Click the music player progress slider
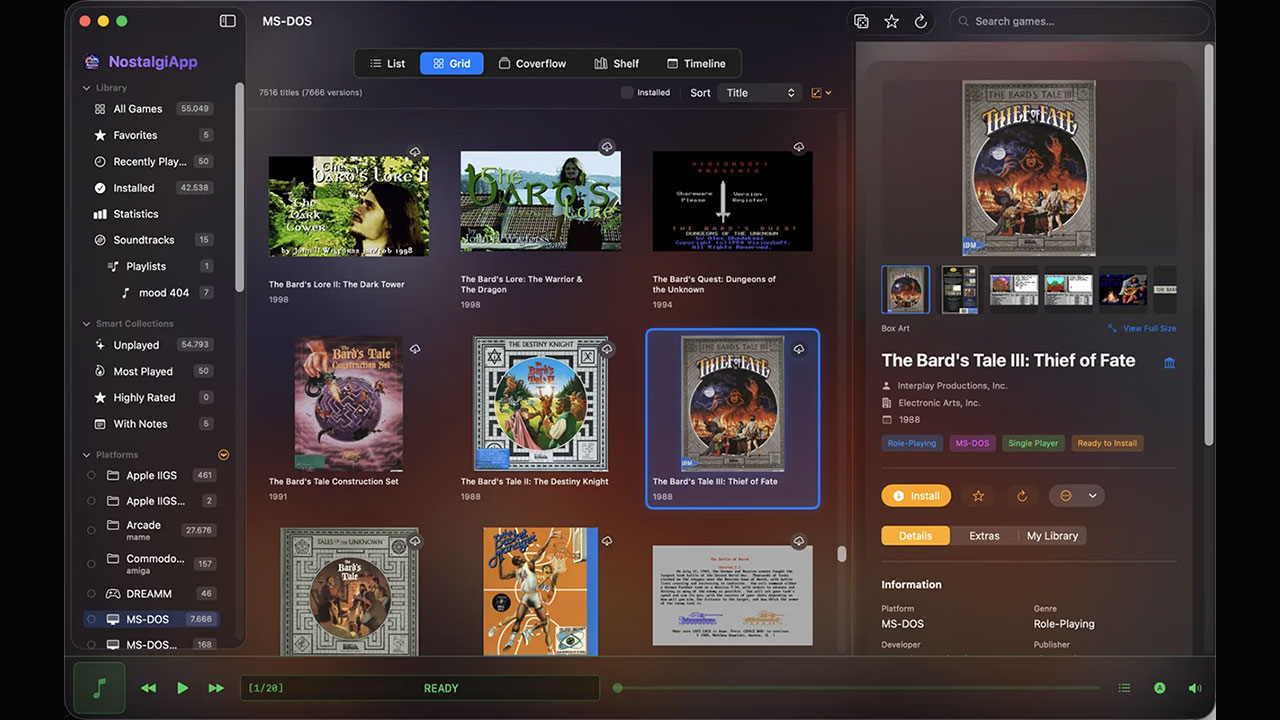 [857, 688]
